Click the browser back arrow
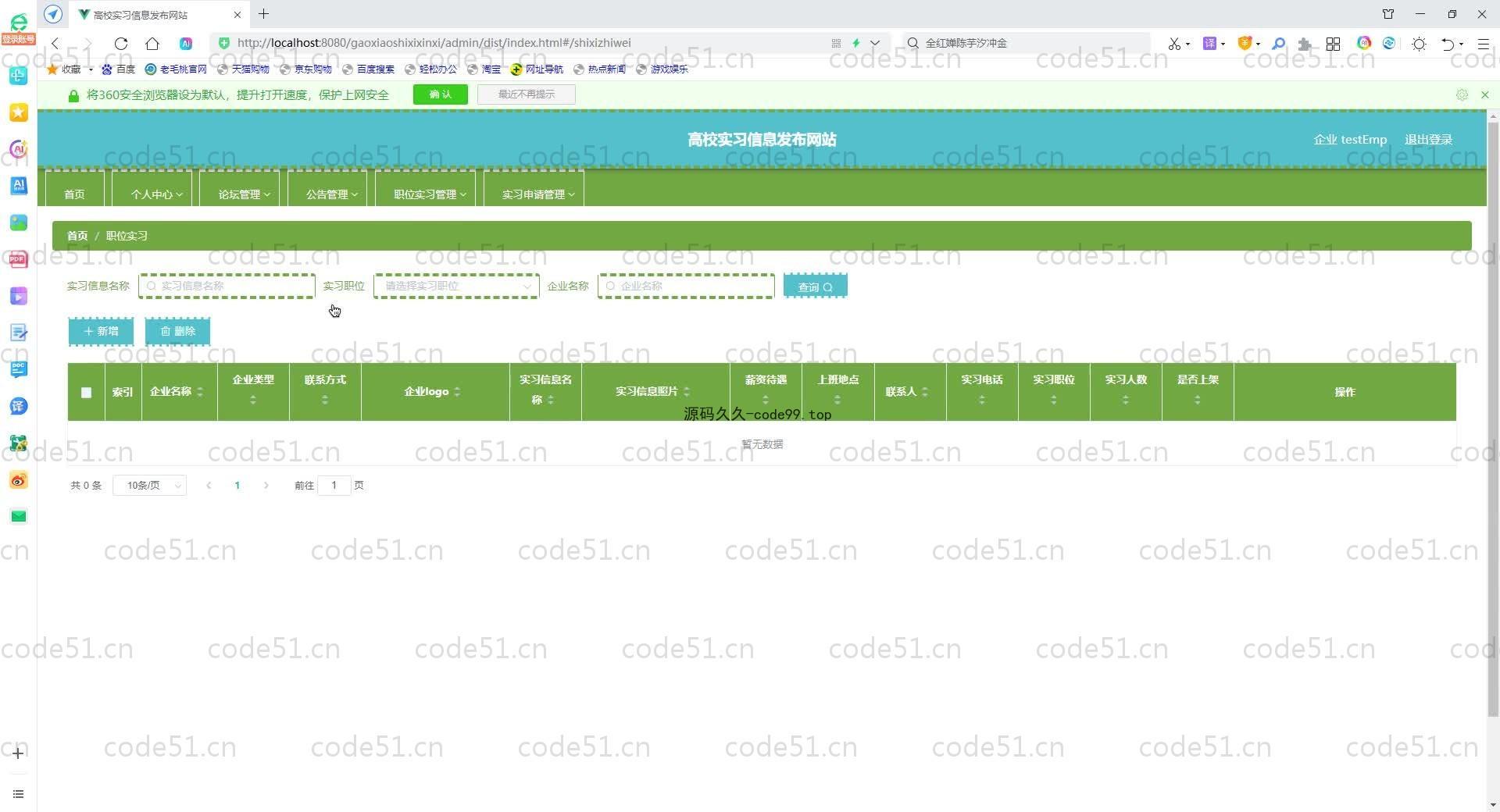This screenshot has height=812, width=1500. (x=55, y=44)
